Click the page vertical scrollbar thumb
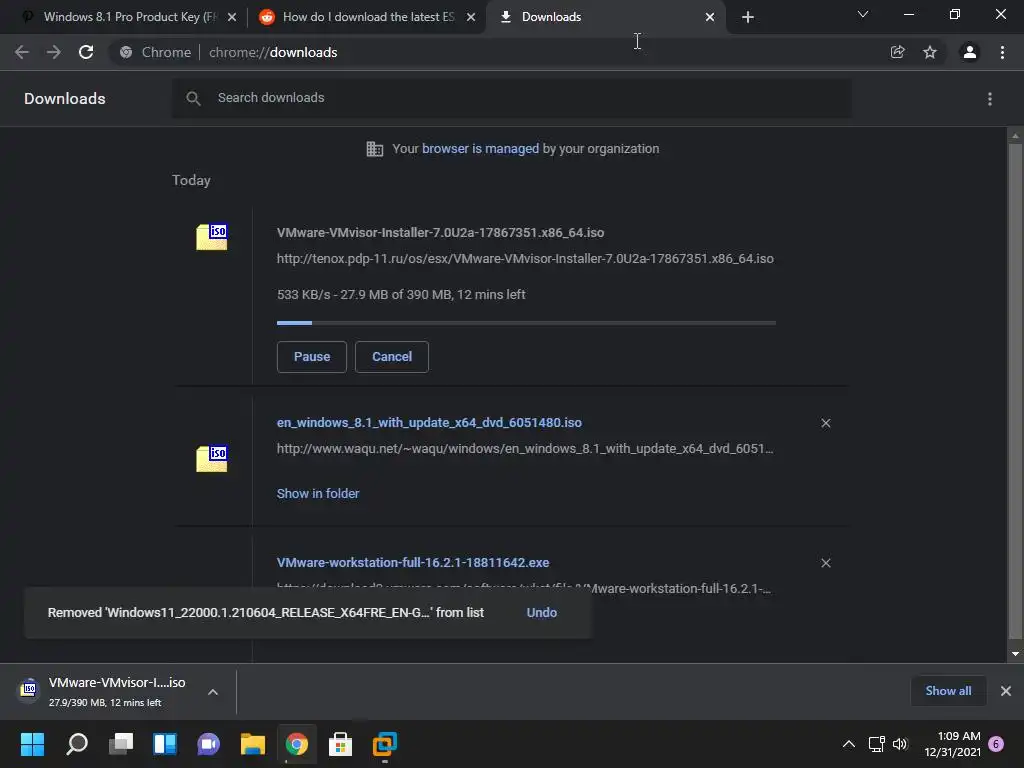This screenshot has width=1024, height=768. (1015, 392)
